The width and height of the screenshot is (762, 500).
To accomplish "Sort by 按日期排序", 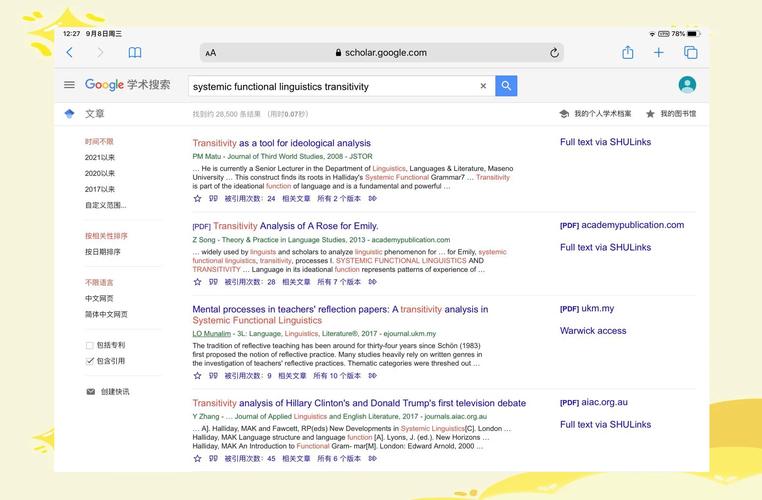I will [x=103, y=252].
